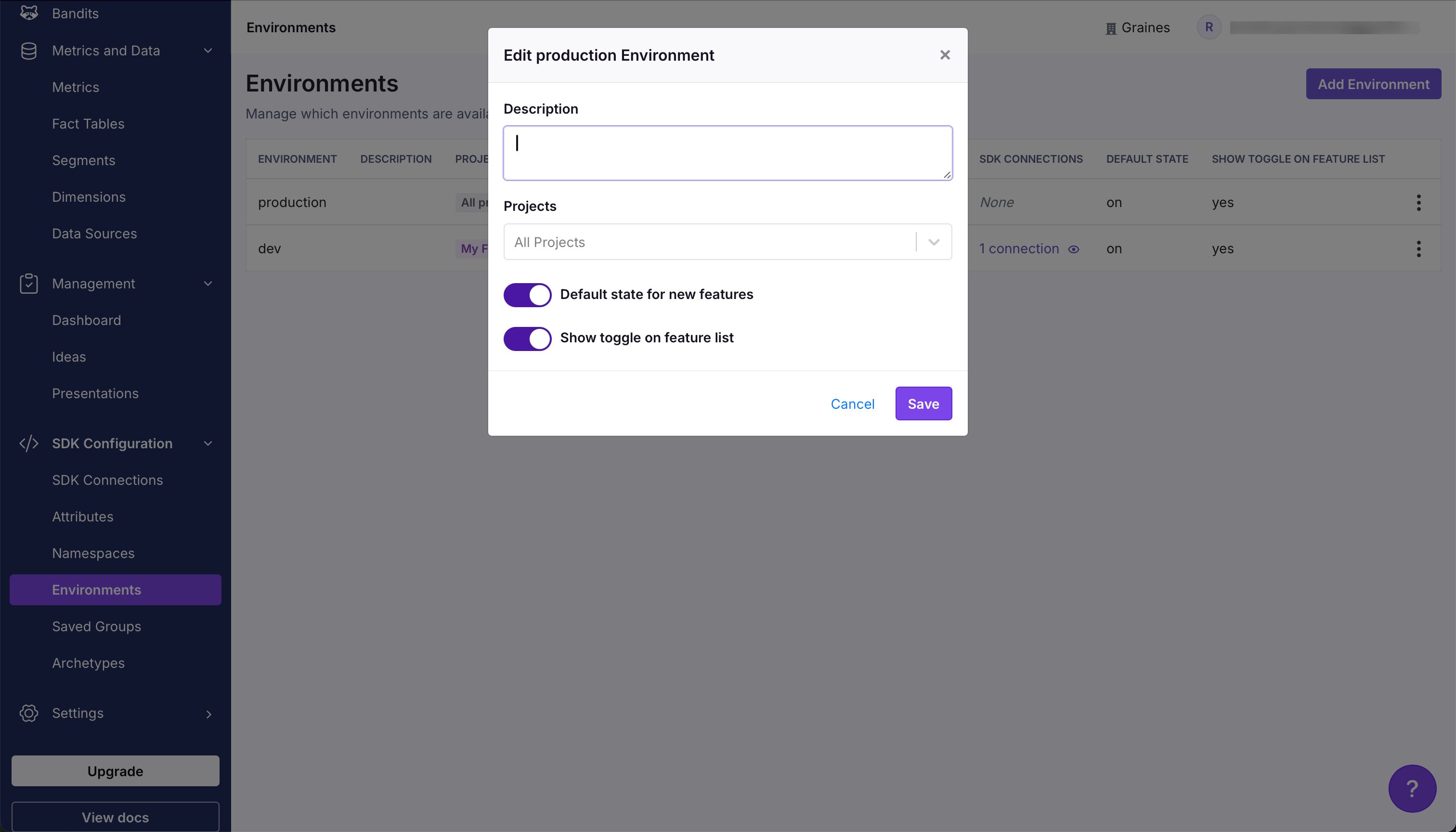1456x832 pixels.
Task: Collapse the SDK Configuration section chevron
Action: tap(208, 443)
